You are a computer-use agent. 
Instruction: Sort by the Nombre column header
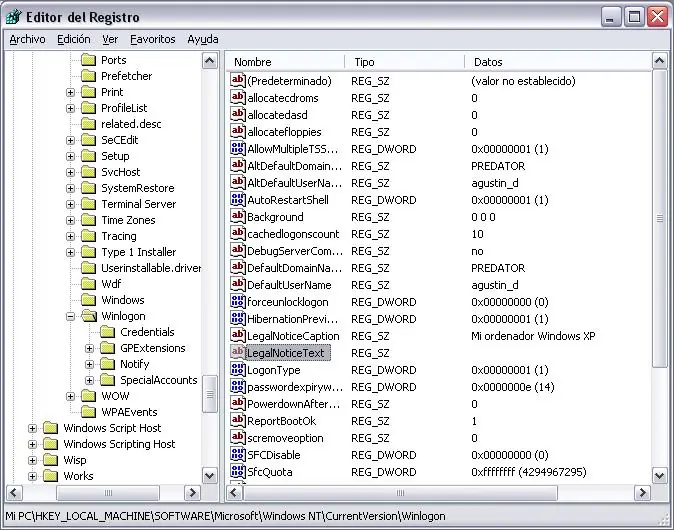pyautogui.click(x=285, y=62)
